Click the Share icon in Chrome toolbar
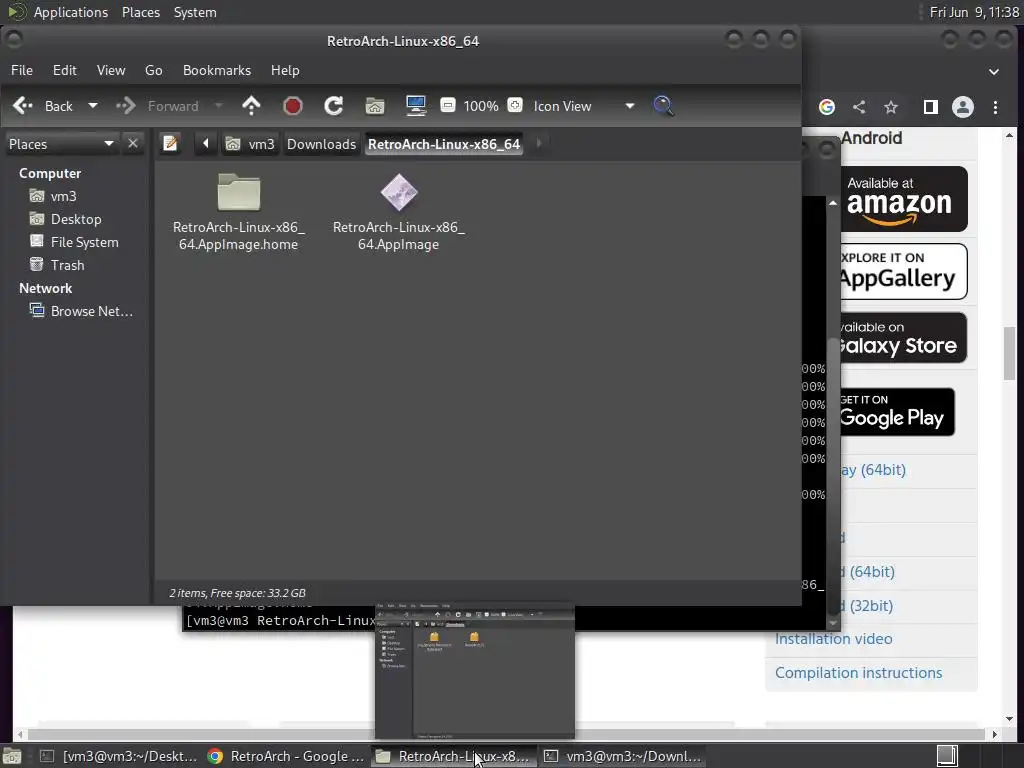 pos(859,107)
